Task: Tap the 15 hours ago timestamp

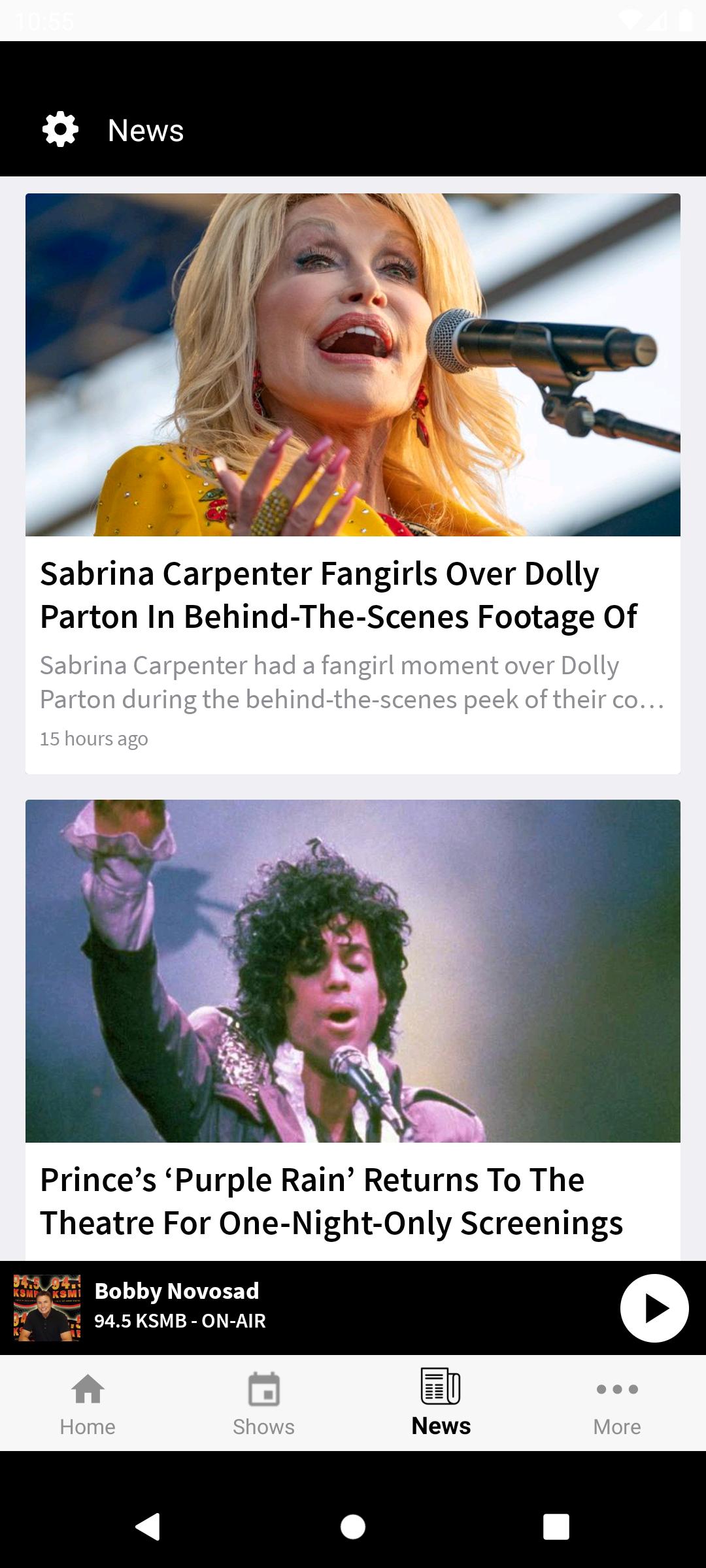Action: [94, 739]
